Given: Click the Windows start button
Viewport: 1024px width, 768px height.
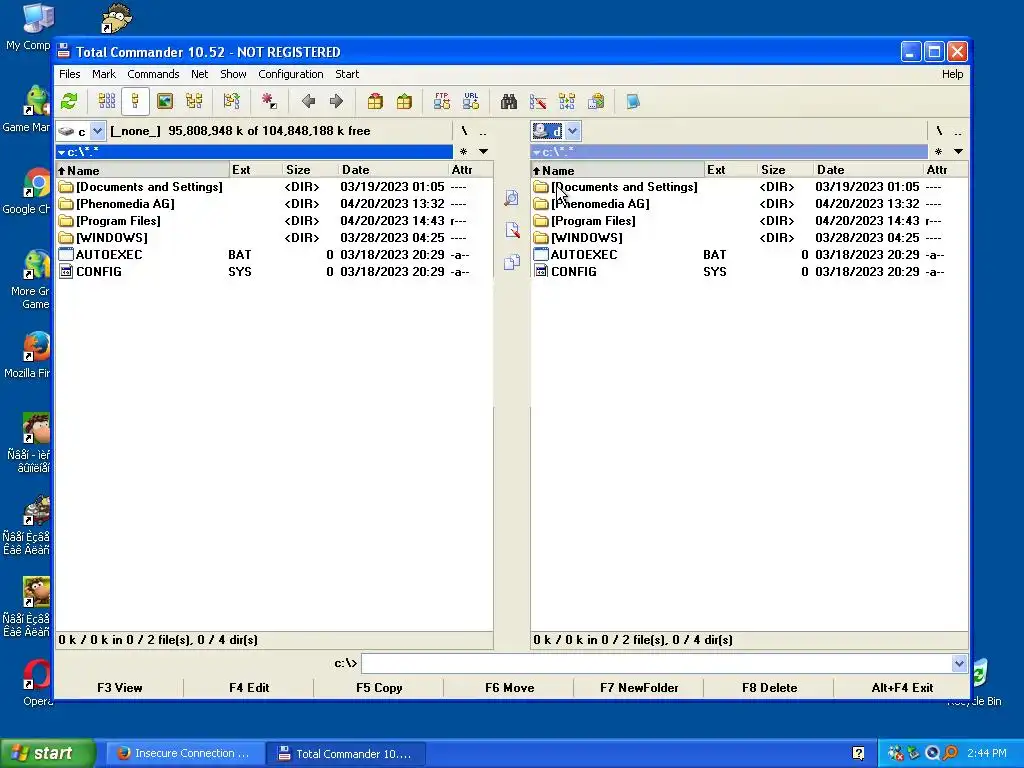Looking at the screenshot, I should 48,753.
